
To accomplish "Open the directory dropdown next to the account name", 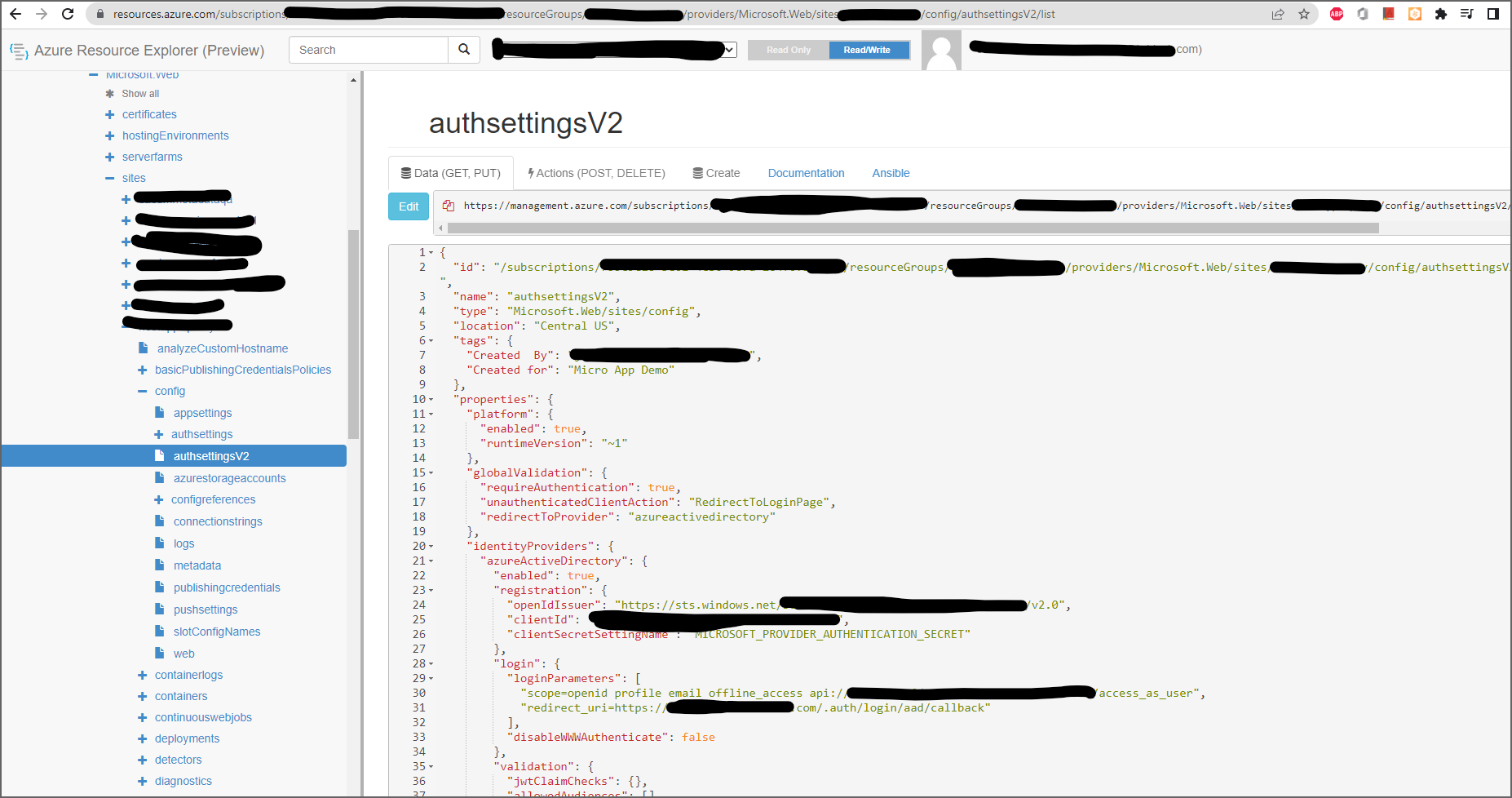I will 728,50.
